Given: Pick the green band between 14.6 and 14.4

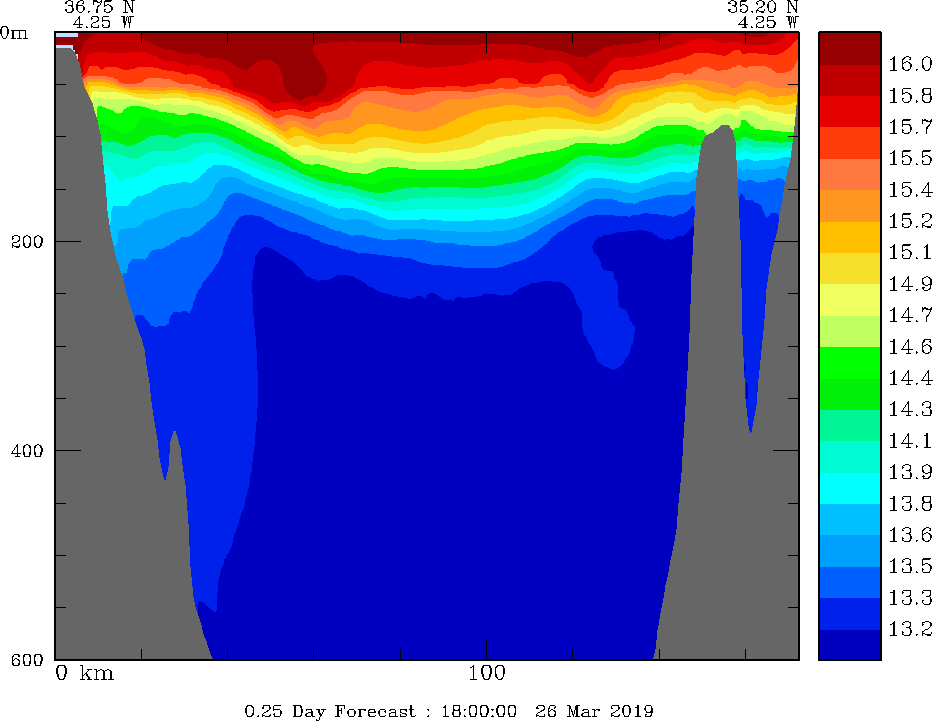Looking at the screenshot, I should pos(850,362).
